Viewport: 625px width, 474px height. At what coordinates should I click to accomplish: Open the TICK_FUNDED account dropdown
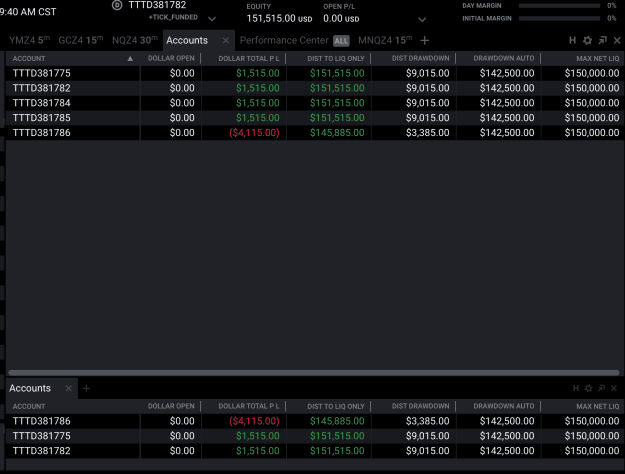click(212, 19)
